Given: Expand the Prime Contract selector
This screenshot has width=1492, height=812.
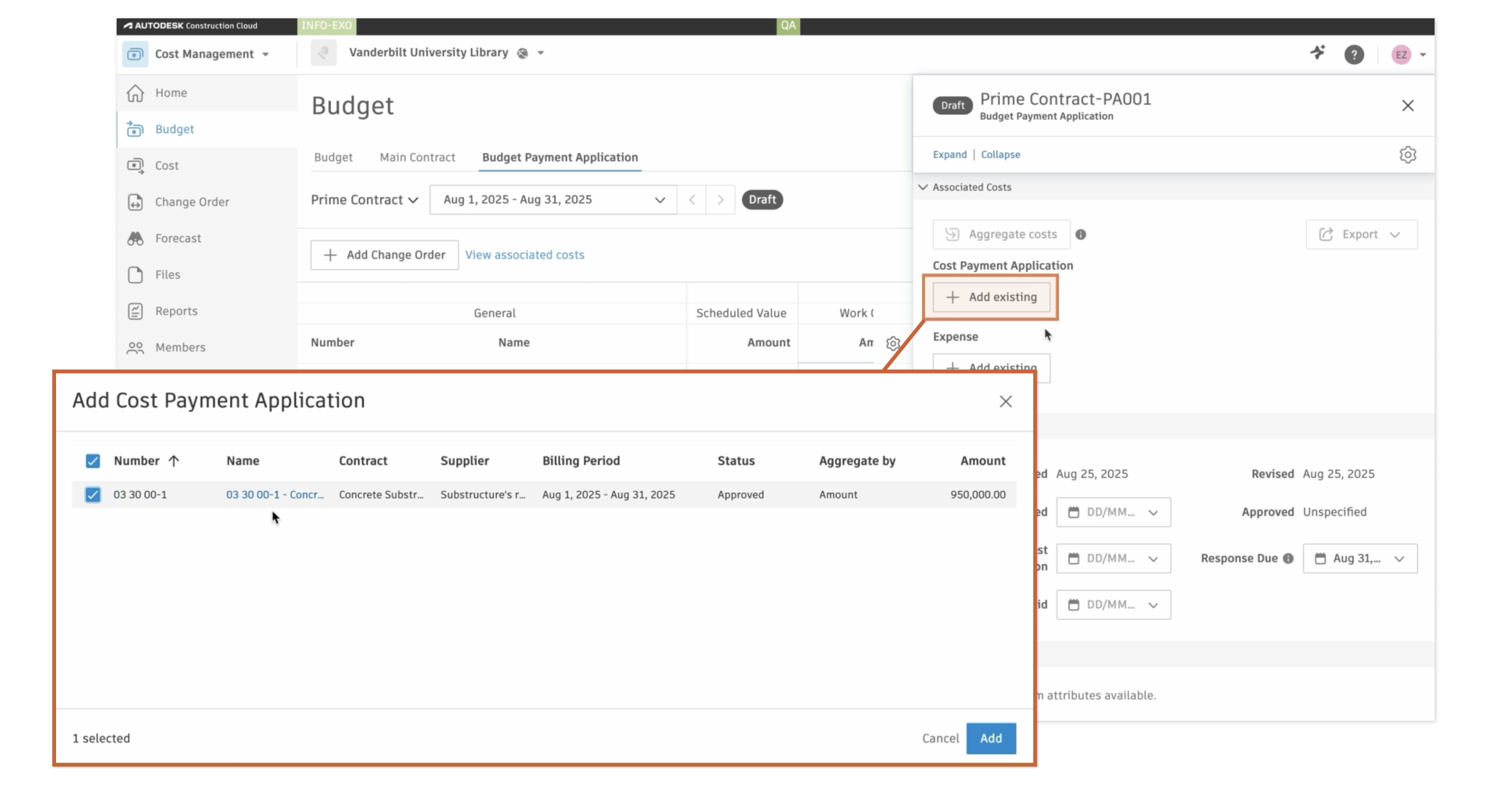Looking at the screenshot, I should pyautogui.click(x=364, y=200).
